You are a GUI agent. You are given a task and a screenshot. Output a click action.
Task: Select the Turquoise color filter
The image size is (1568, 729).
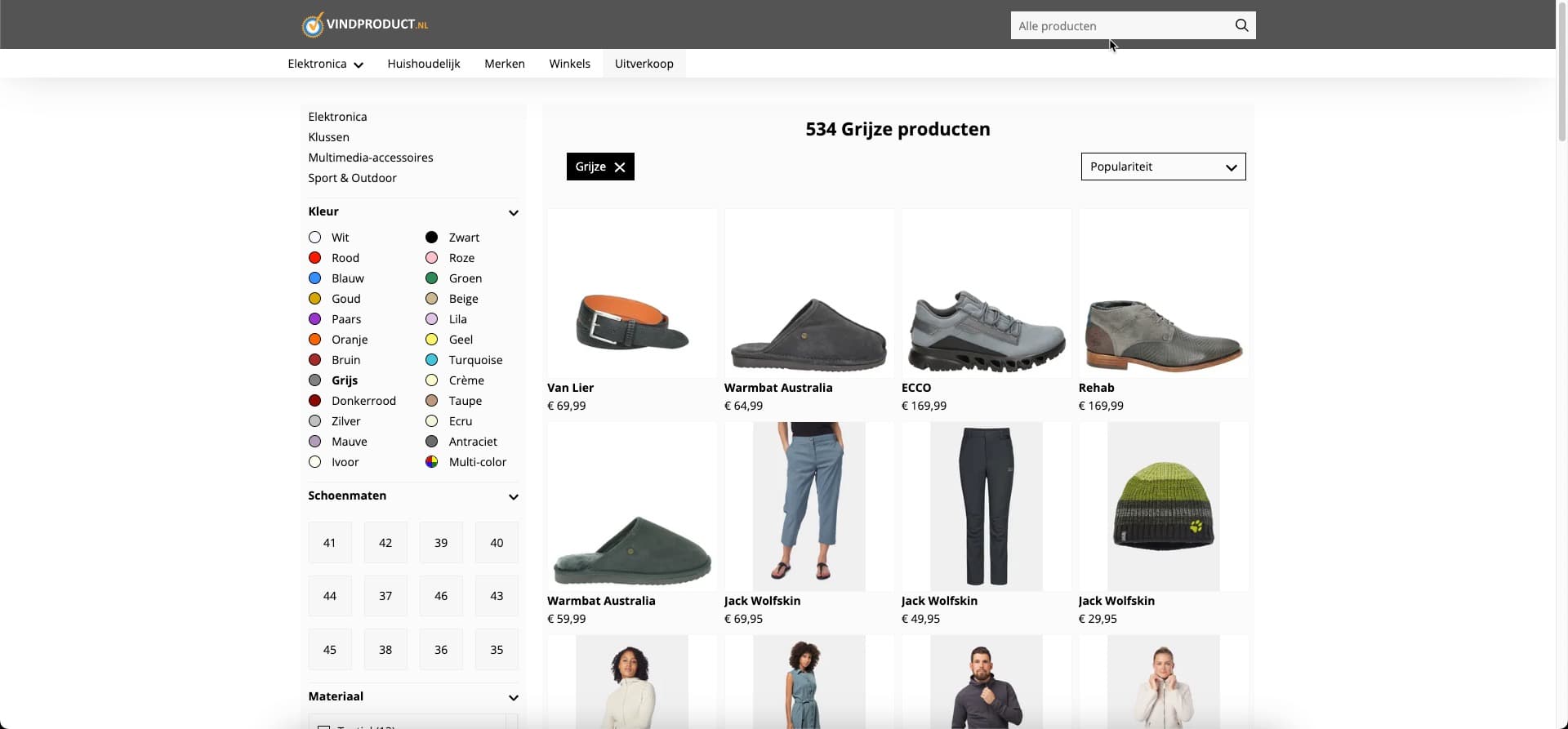pyautogui.click(x=464, y=360)
